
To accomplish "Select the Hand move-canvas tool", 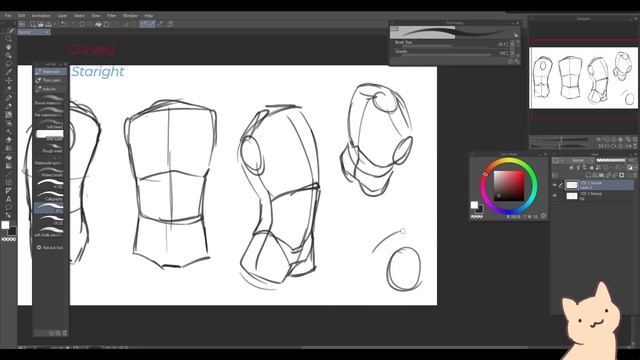I will [9, 47].
